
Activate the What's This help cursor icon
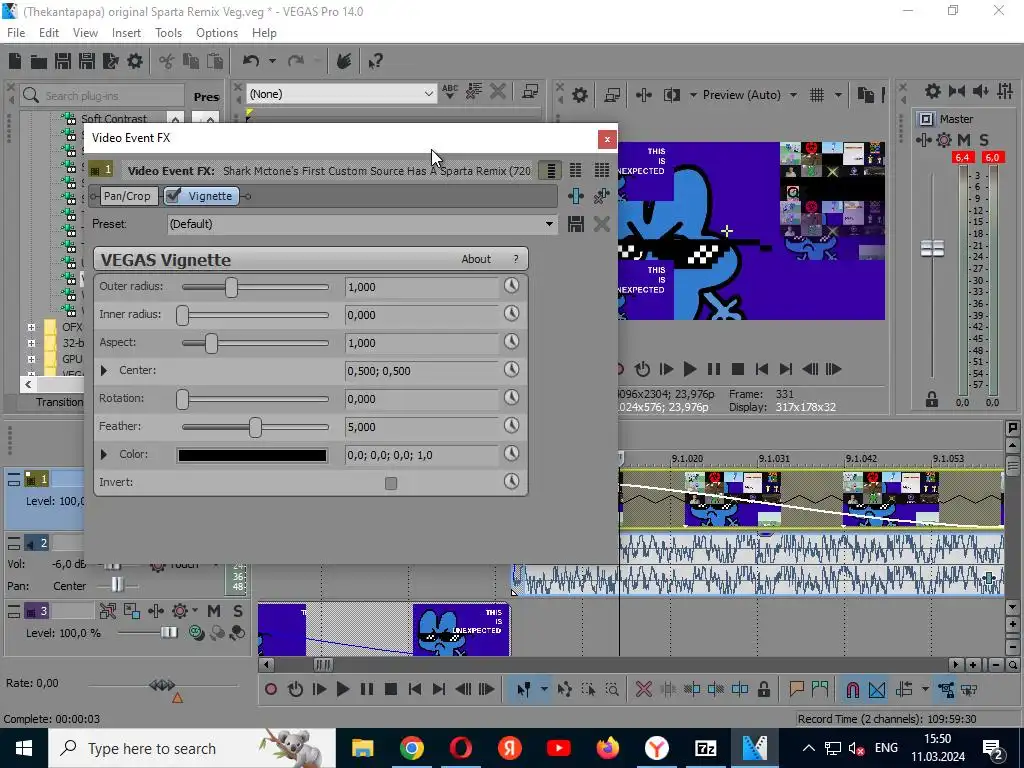pos(375,61)
